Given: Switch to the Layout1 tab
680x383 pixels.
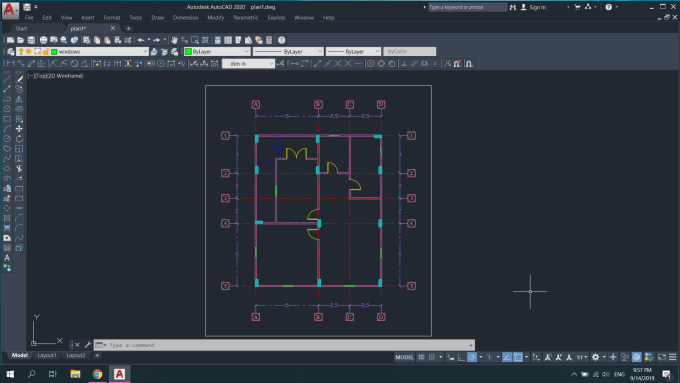Looking at the screenshot, I should (46, 355).
